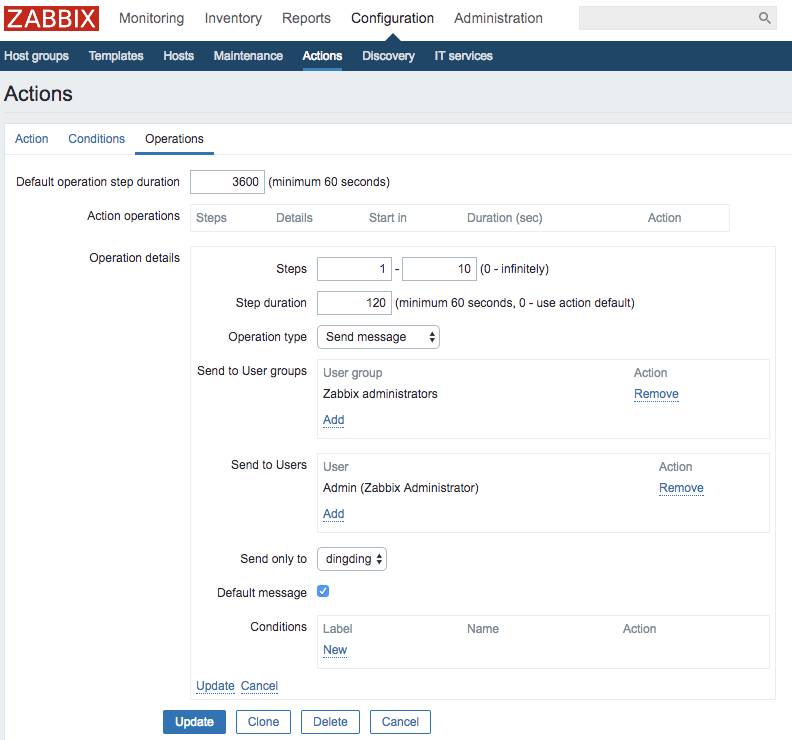This screenshot has width=792, height=740.
Task: Focus the Step duration field showing 120
Action: [x=354, y=303]
